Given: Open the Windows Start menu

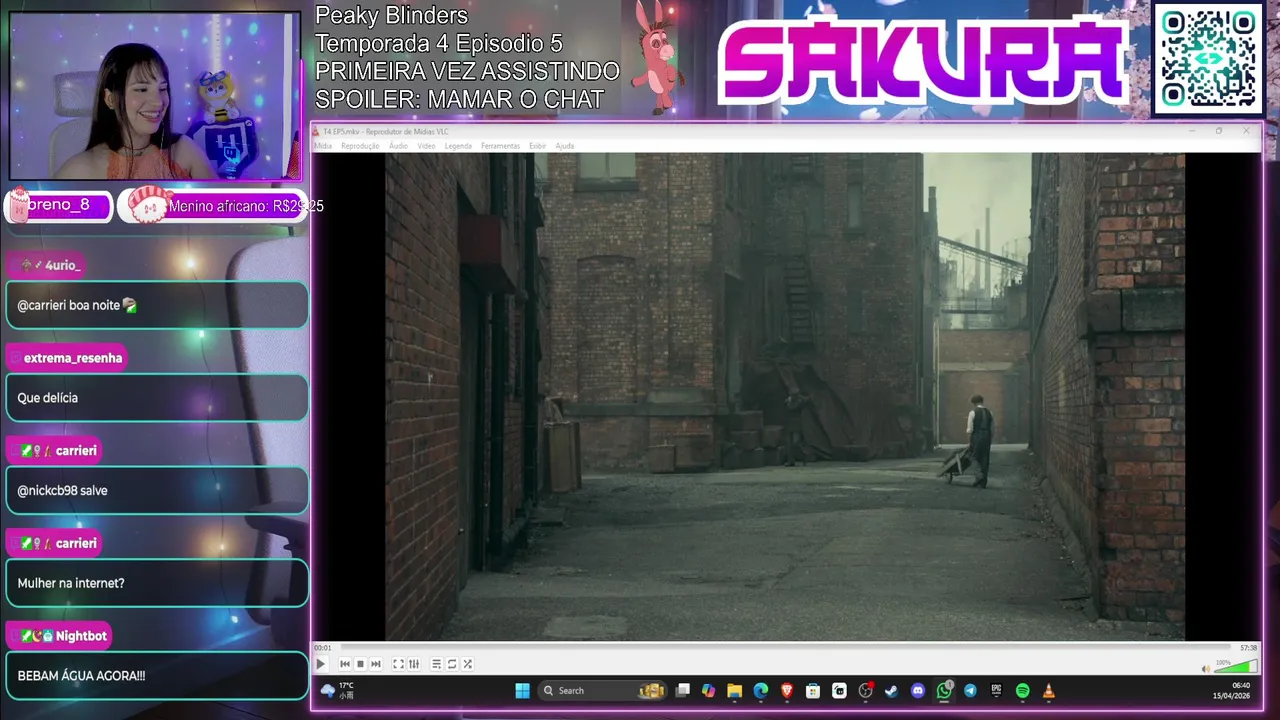Looking at the screenshot, I should 522,690.
